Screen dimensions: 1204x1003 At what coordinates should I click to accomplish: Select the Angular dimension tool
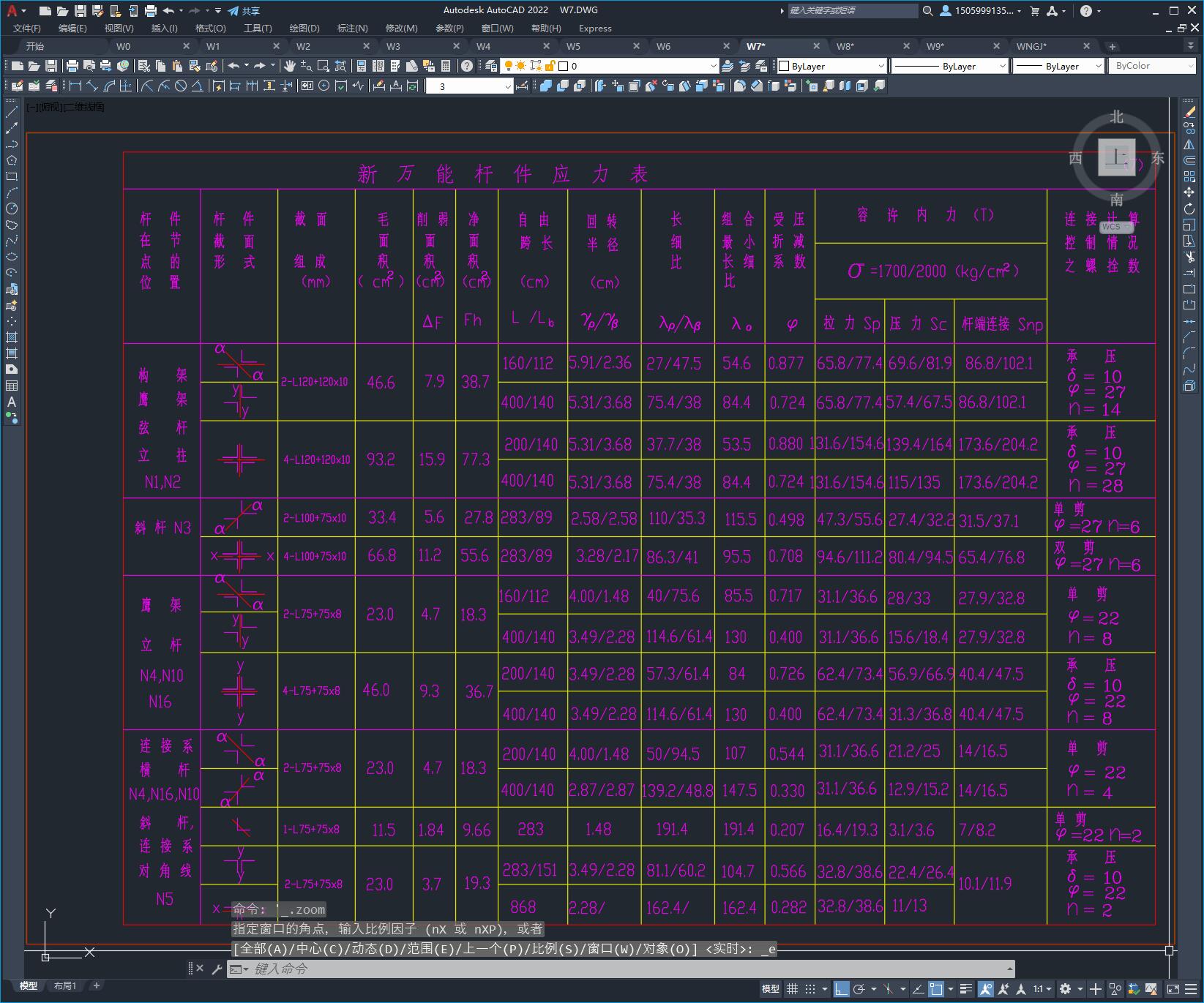click(x=198, y=86)
